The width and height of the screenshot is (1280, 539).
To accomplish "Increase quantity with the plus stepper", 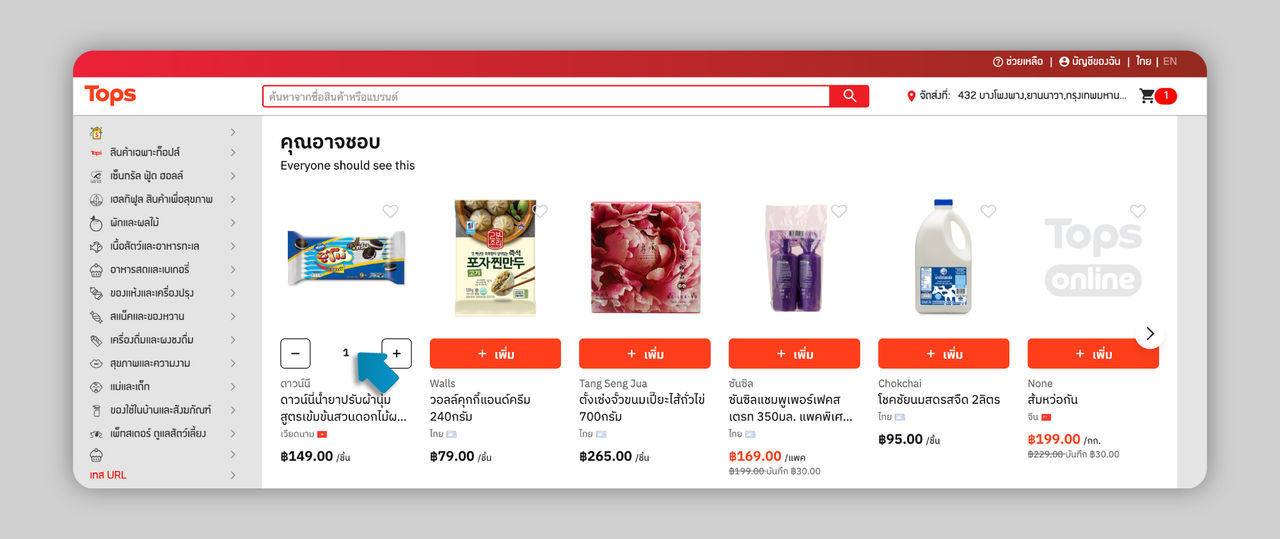I will (396, 353).
